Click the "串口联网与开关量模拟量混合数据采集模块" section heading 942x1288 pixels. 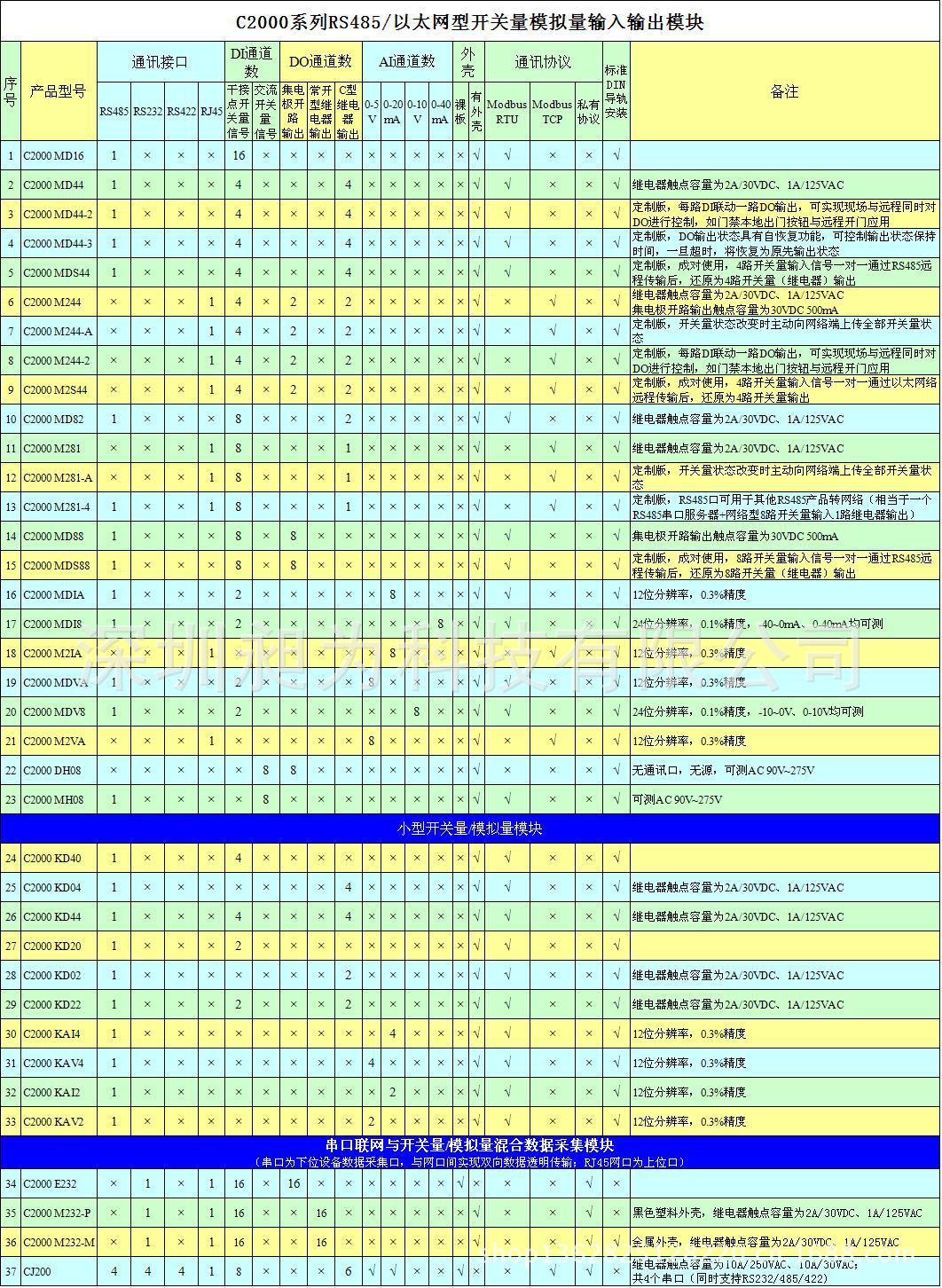click(470, 1145)
